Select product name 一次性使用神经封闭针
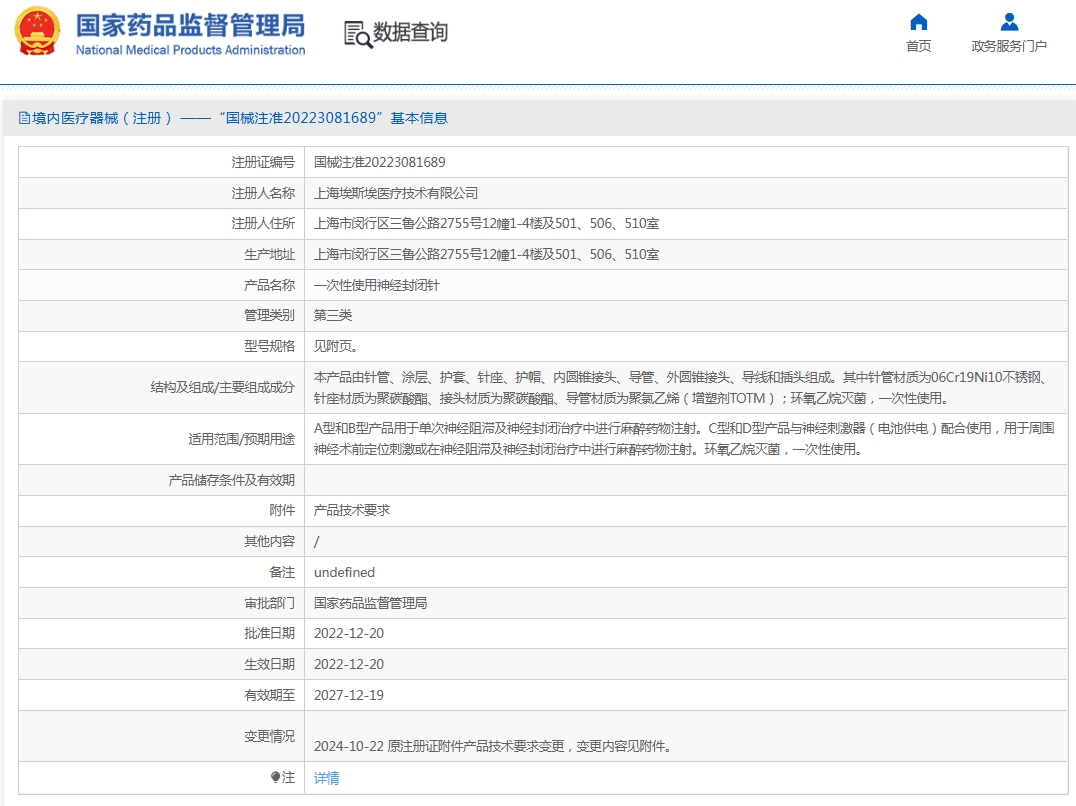 377,285
